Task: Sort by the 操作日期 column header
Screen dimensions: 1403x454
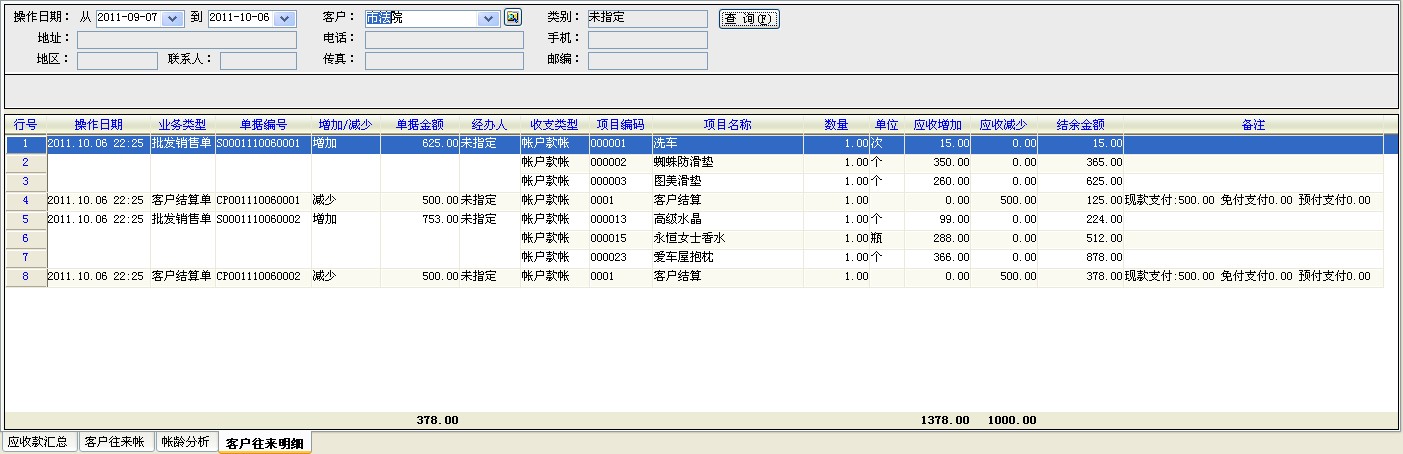Action: coord(98,125)
